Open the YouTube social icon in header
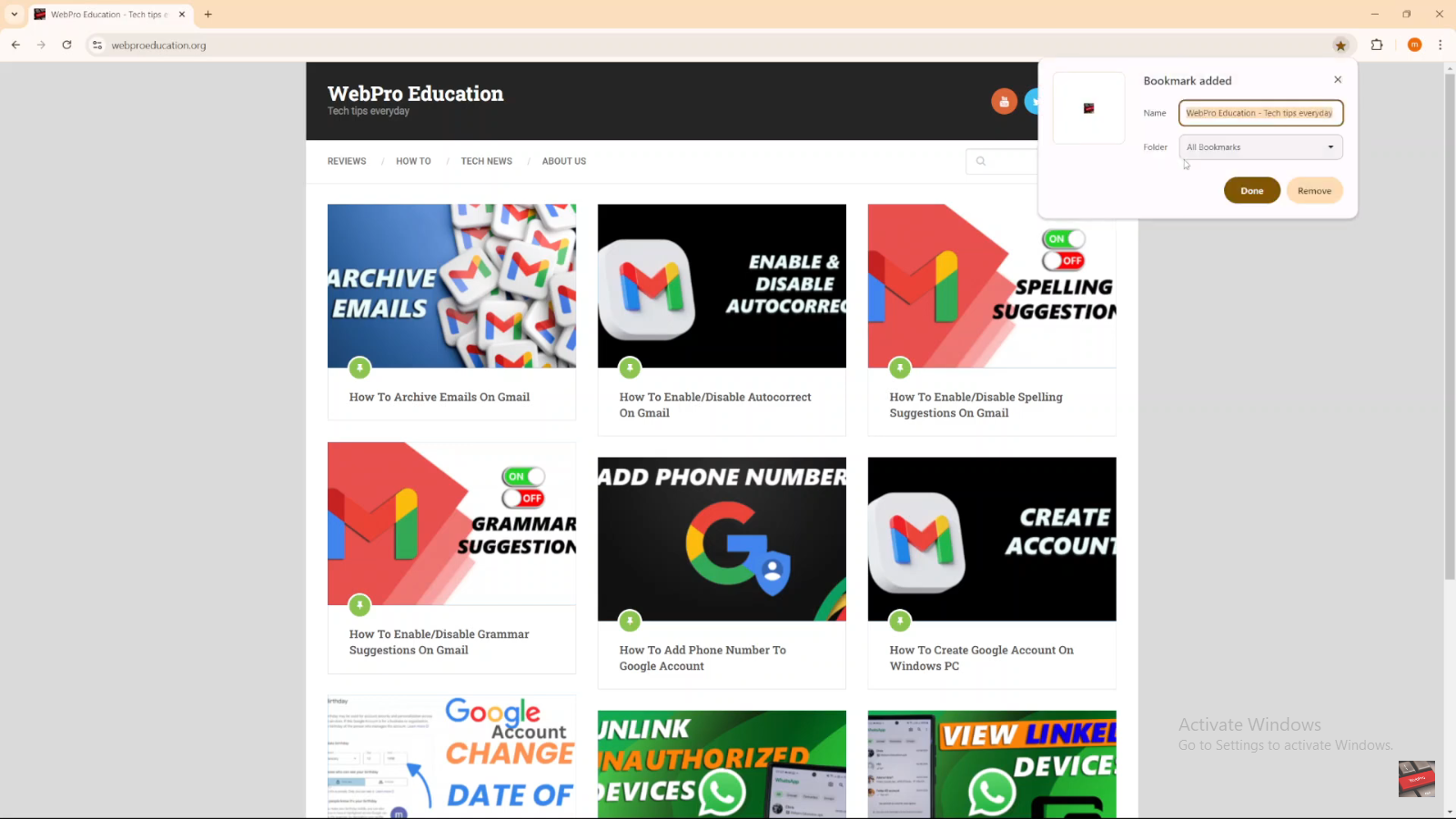 click(1004, 101)
